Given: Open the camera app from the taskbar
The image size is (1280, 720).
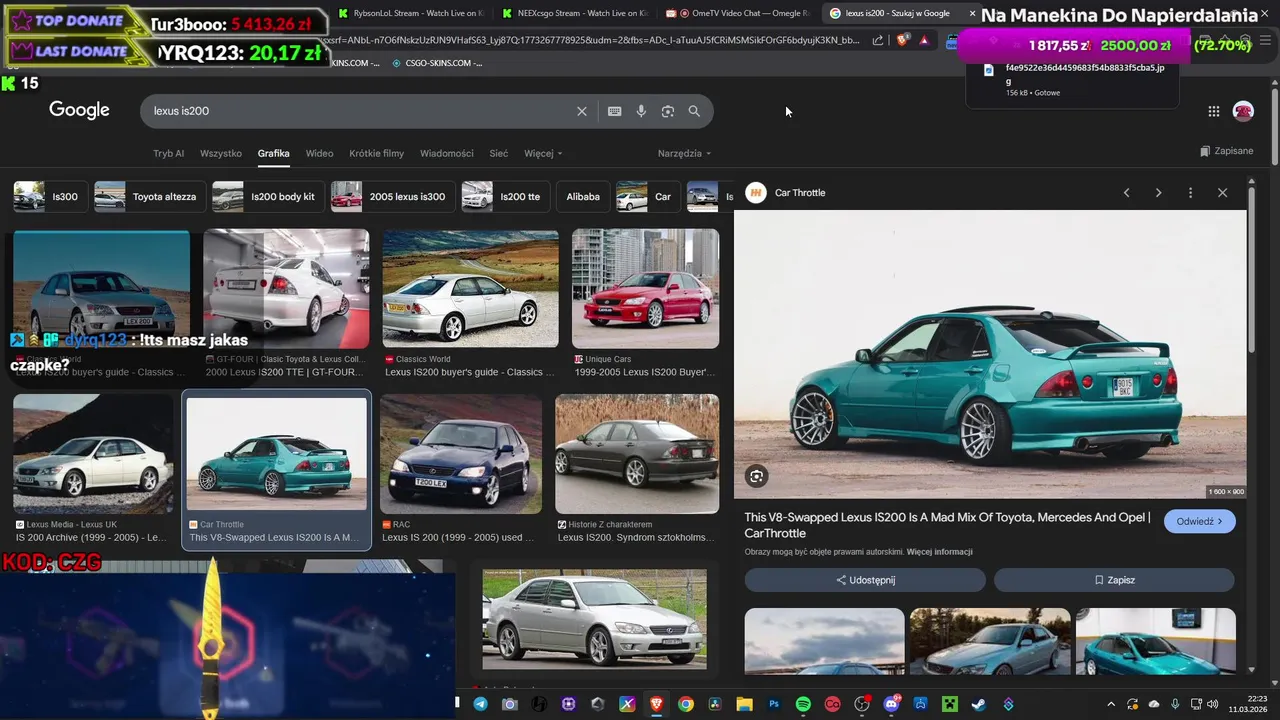Looking at the screenshot, I should 510,704.
